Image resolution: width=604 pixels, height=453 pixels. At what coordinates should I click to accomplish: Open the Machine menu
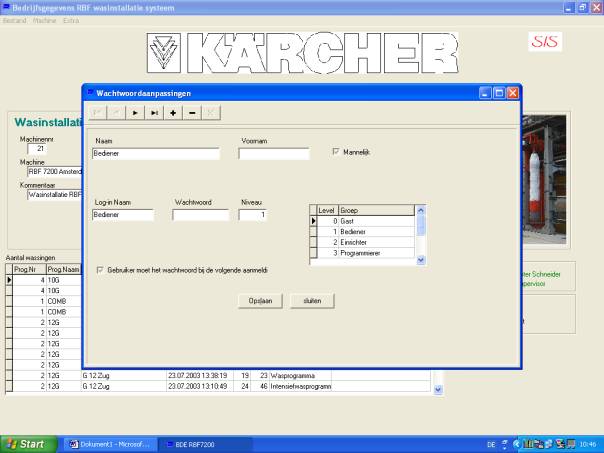(x=44, y=20)
